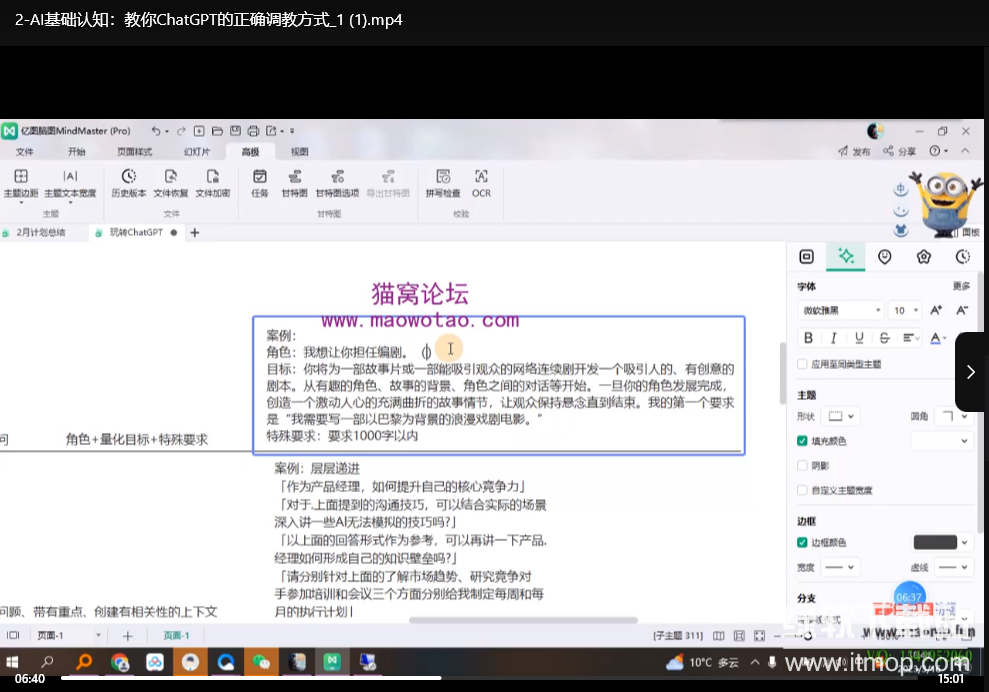Uncheck the 填充颜色 fill color checkbox
The image size is (989, 692).
803,441
